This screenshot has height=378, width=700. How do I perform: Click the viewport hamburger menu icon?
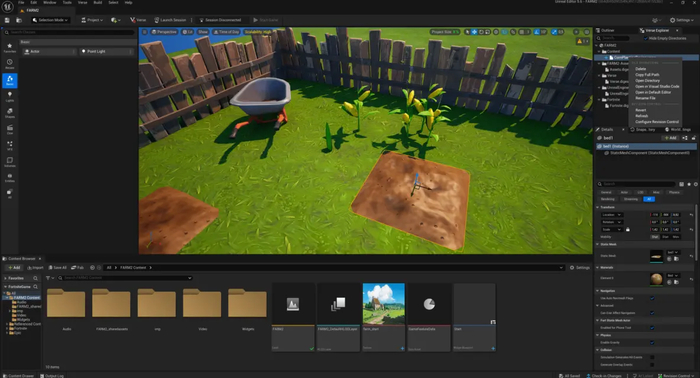click(x=144, y=32)
